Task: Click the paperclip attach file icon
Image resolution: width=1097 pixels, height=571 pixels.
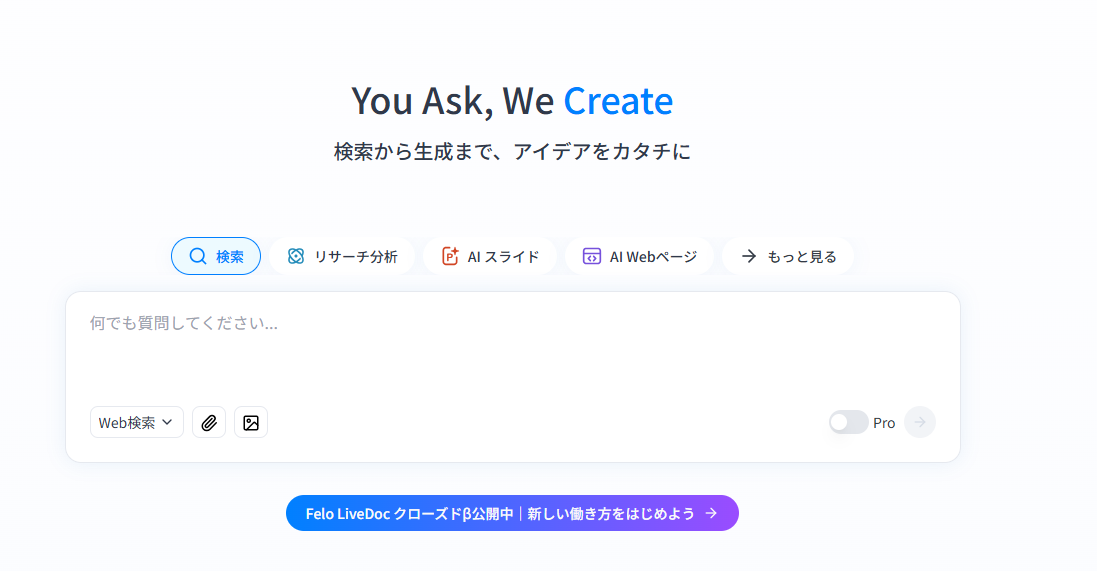Action: [x=209, y=422]
